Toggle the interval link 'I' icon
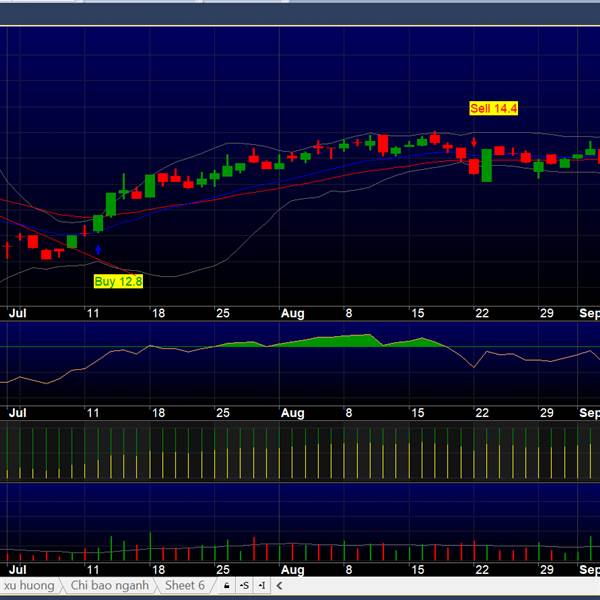 coord(262,585)
